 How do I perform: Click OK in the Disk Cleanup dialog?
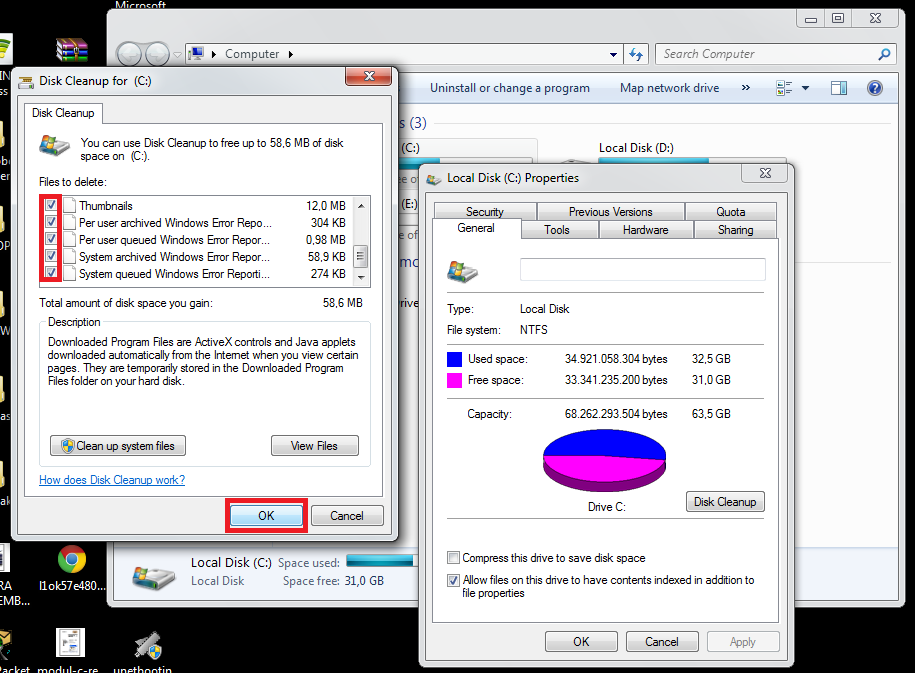pos(266,515)
